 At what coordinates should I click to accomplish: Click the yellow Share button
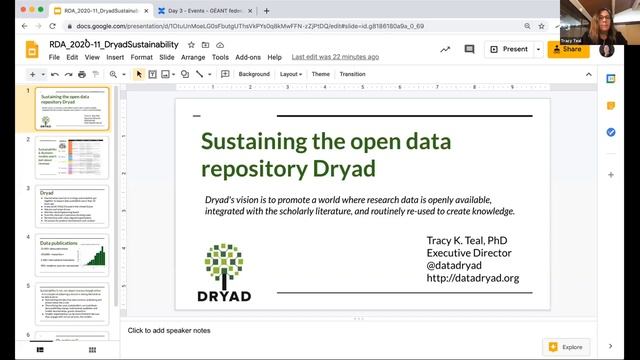coord(569,49)
